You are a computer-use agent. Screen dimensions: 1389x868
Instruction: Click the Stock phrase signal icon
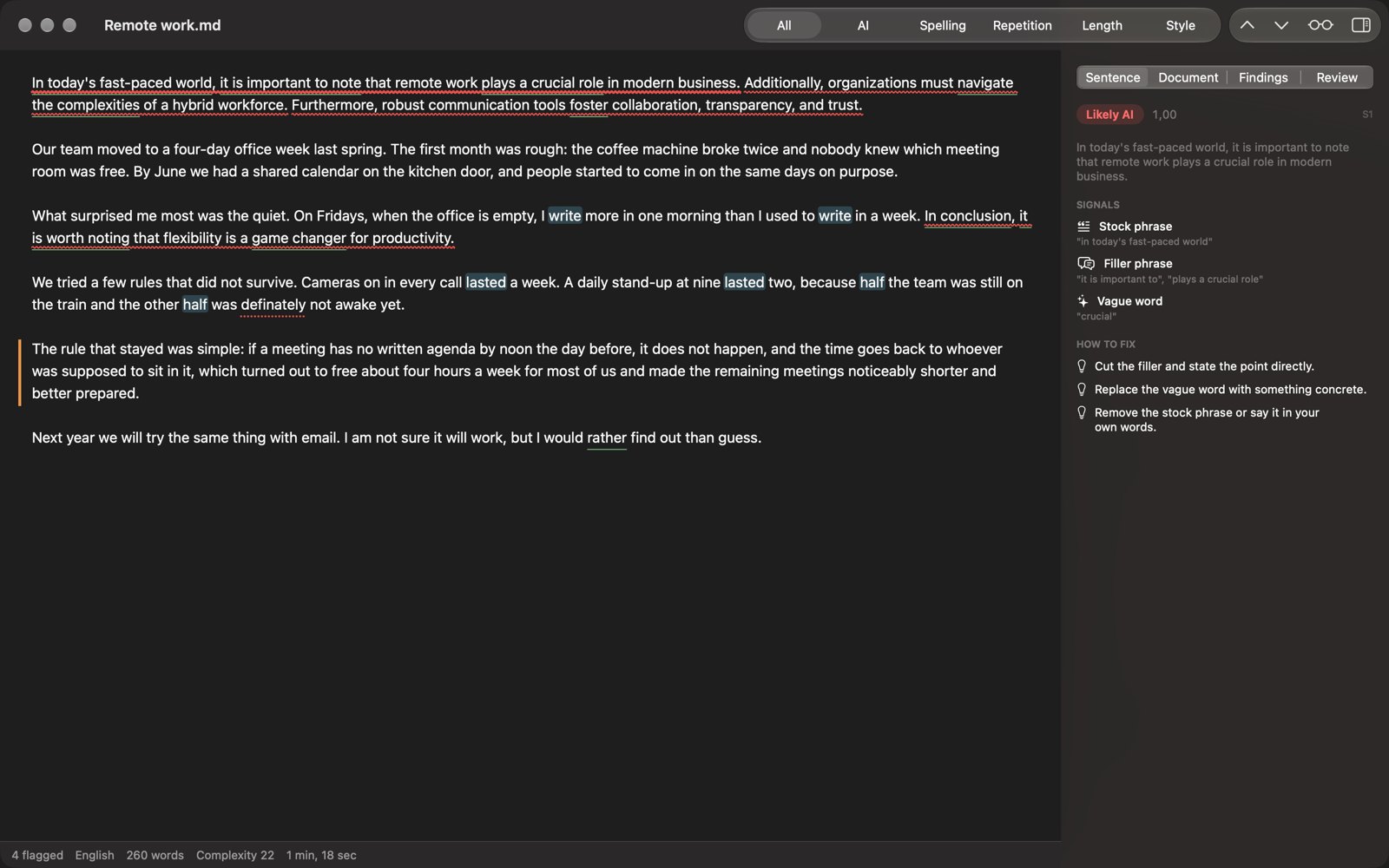pos(1083,227)
